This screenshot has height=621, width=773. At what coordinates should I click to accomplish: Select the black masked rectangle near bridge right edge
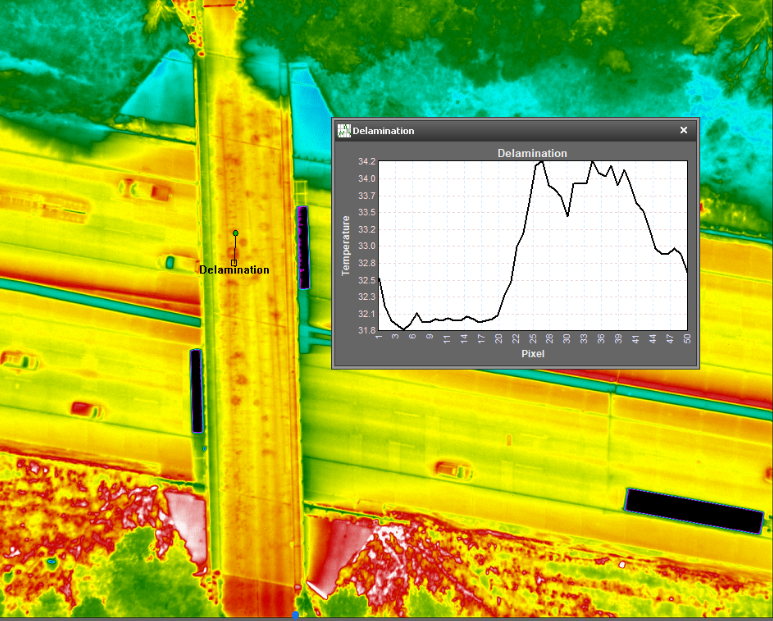[303, 246]
